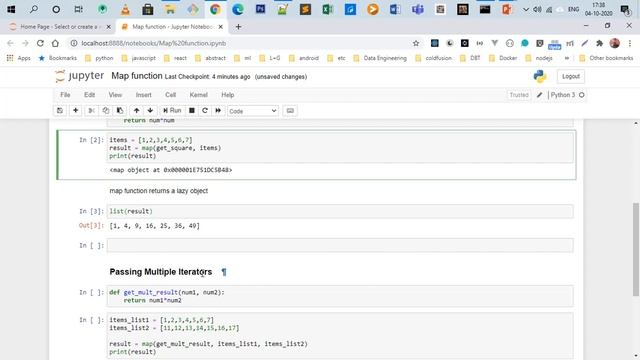The width and height of the screenshot is (640, 360).
Task: Open the Edit menu
Action: [x=89, y=95]
